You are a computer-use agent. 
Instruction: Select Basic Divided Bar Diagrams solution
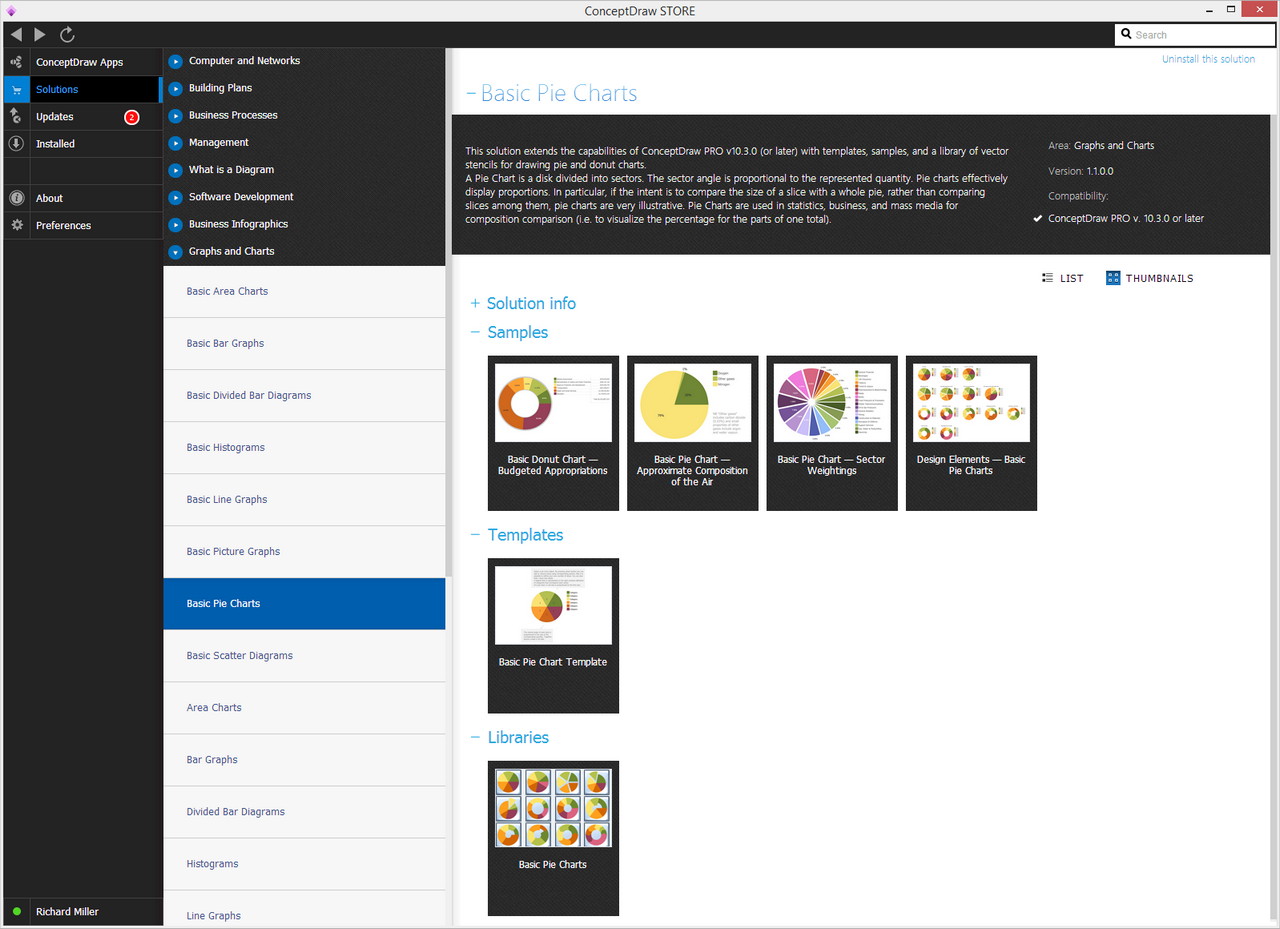(304, 395)
